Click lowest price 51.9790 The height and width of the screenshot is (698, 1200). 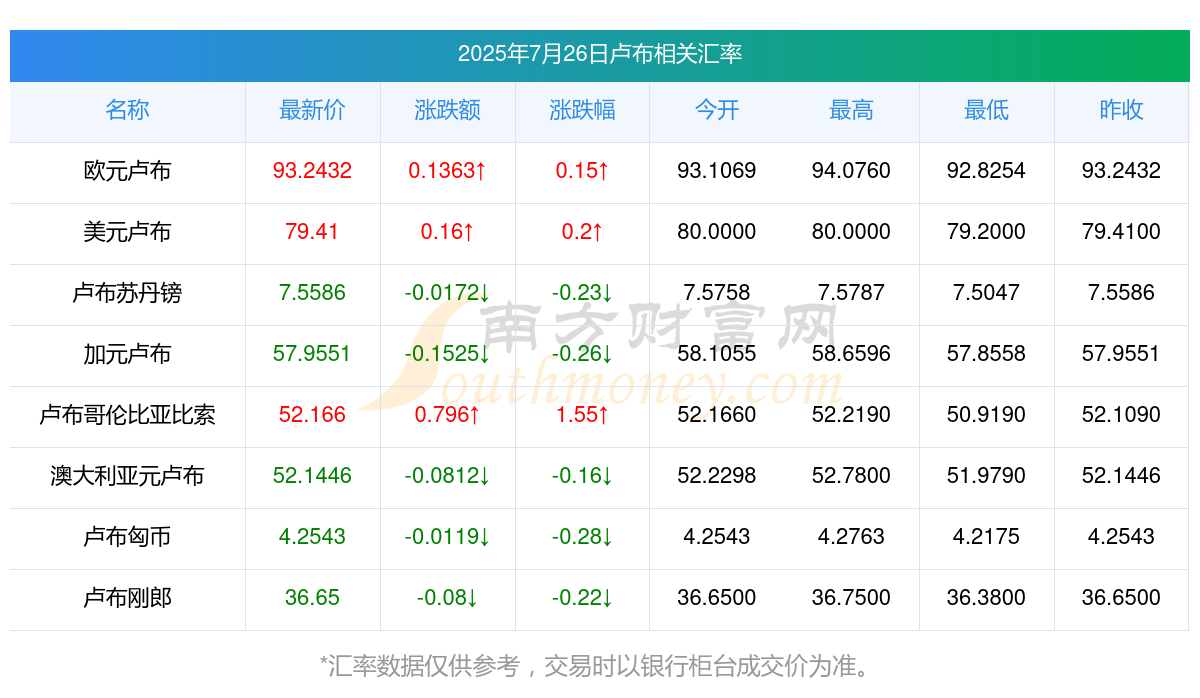pyautogui.click(x=986, y=476)
